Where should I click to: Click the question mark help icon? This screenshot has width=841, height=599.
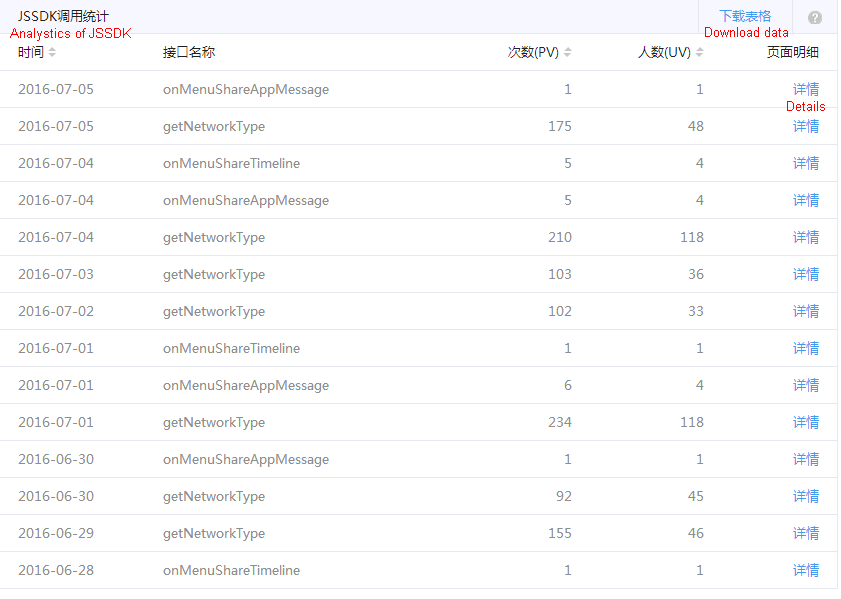click(x=815, y=18)
